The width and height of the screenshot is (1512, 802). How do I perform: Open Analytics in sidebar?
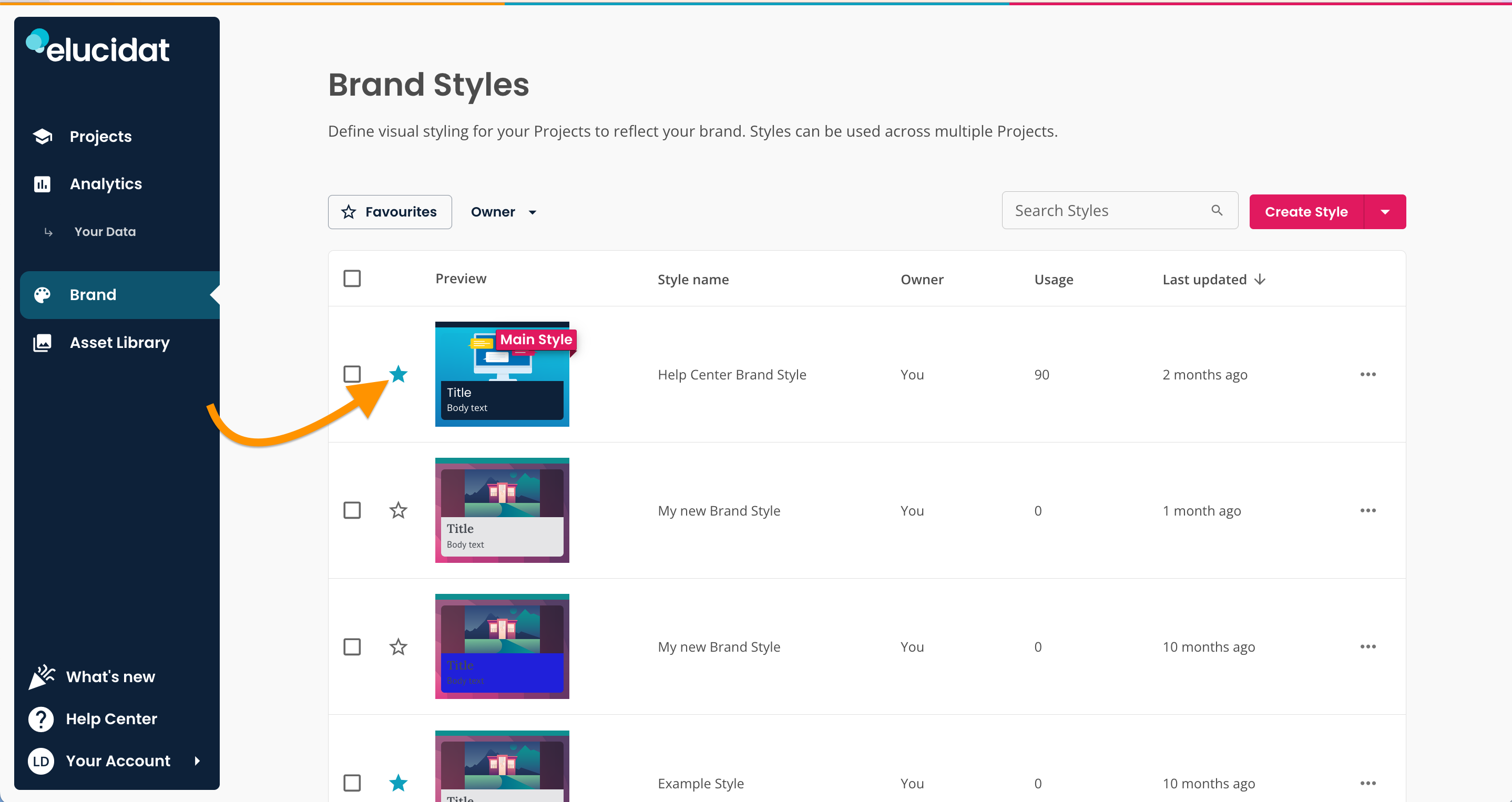pos(106,183)
